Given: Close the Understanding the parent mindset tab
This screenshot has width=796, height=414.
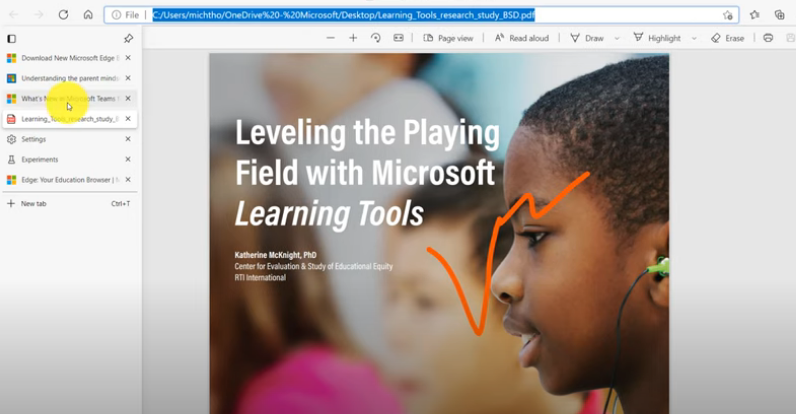Looking at the screenshot, I should [128, 78].
